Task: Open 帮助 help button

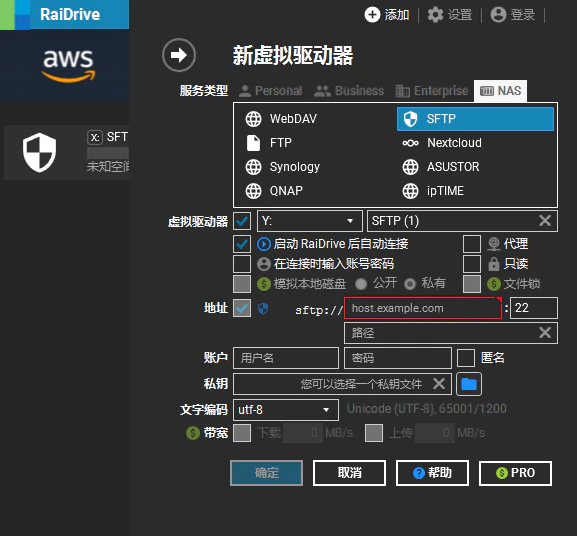Action: click(432, 473)
